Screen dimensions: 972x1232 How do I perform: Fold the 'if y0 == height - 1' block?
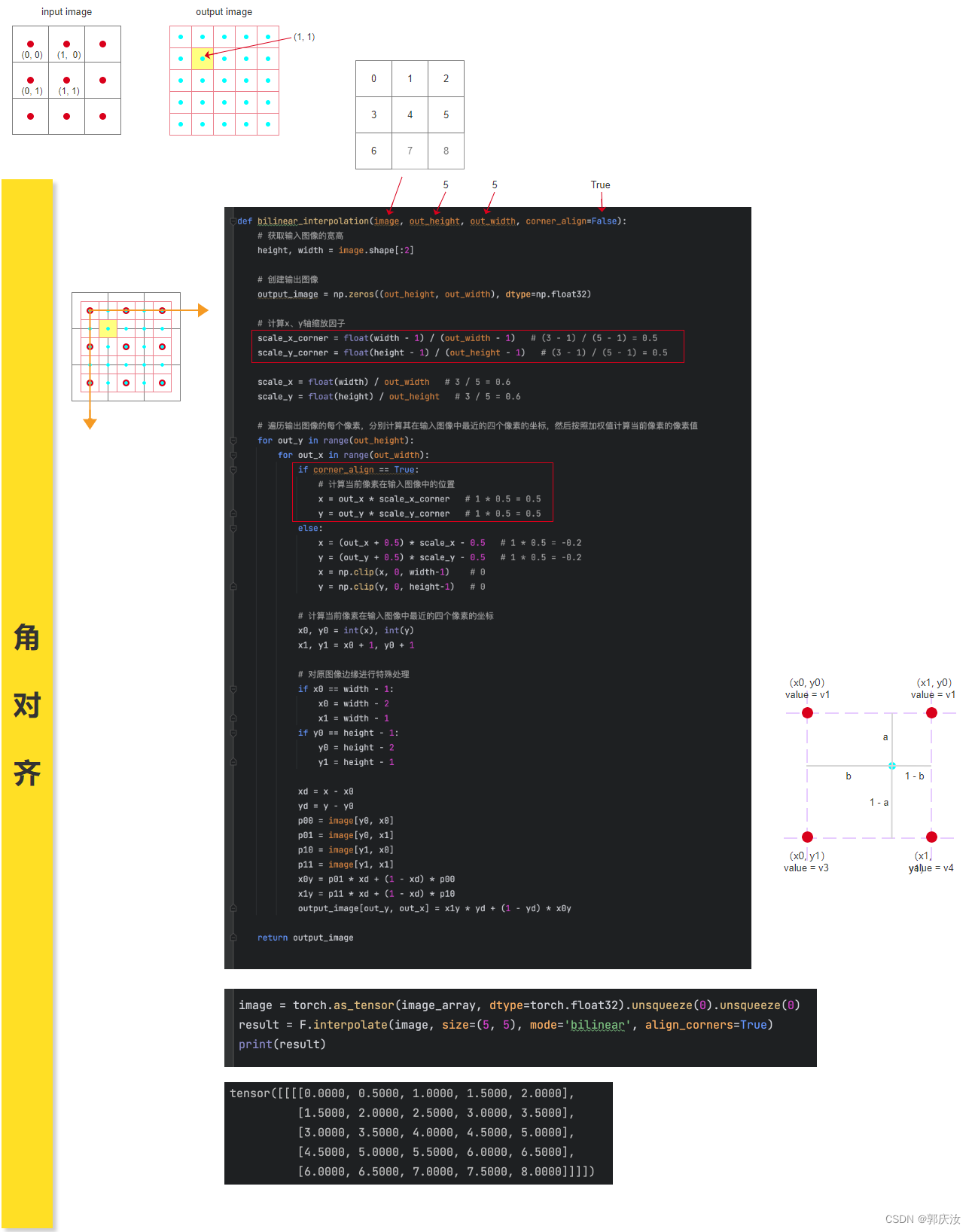[233, 733]
